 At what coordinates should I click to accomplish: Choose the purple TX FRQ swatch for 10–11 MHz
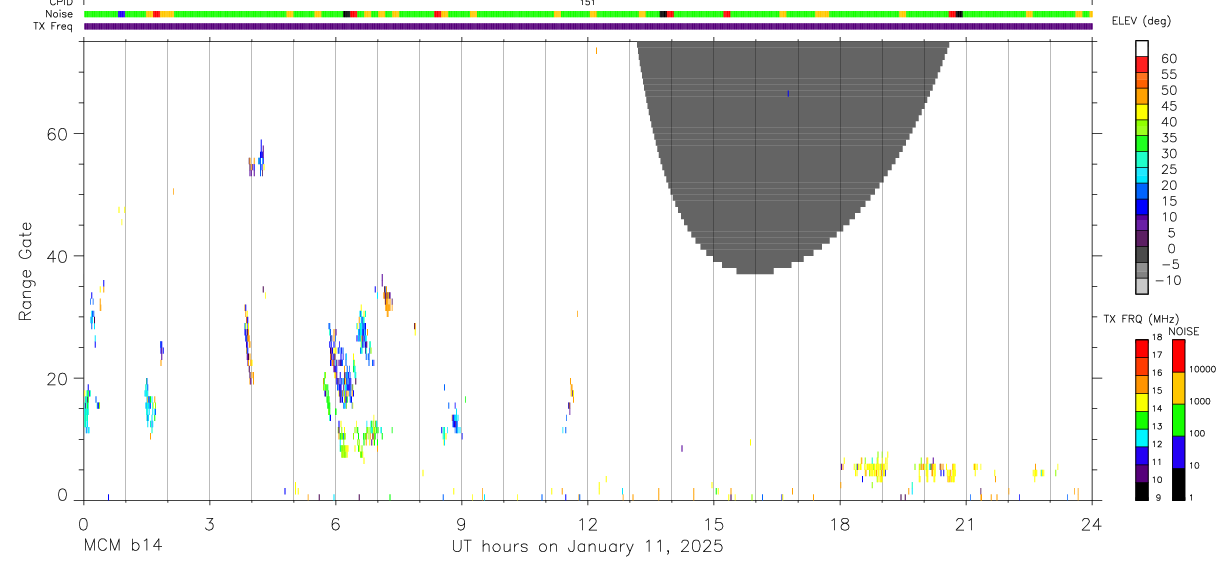click(1142, 473)
